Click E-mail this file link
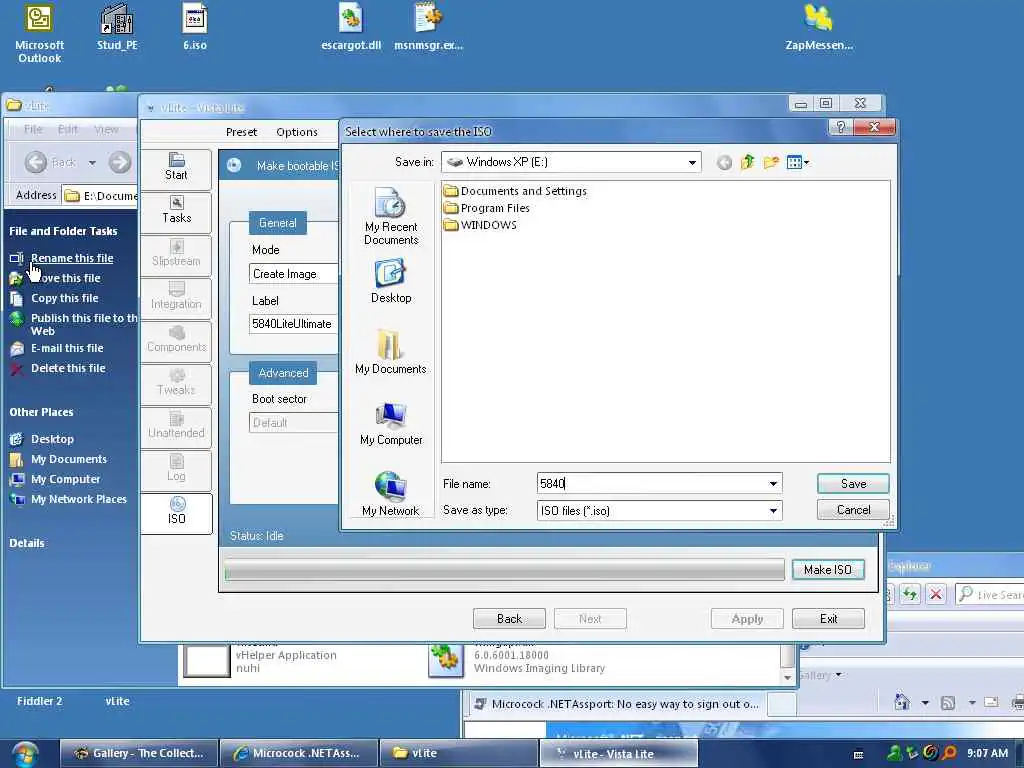The width and height of the screenshot is (1024, 768). point(67,348)
